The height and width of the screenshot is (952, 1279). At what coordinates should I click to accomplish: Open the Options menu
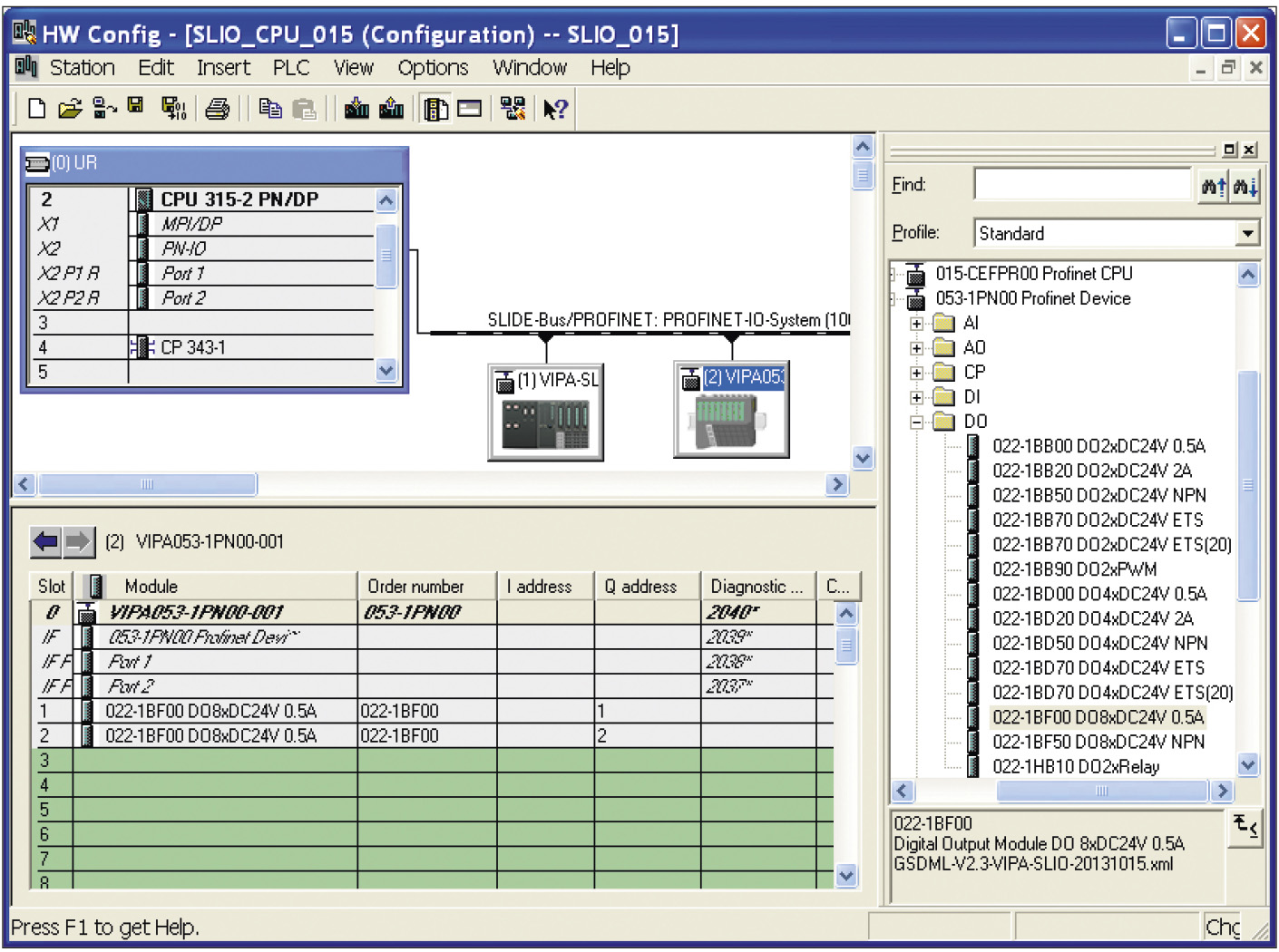[434, 68]
